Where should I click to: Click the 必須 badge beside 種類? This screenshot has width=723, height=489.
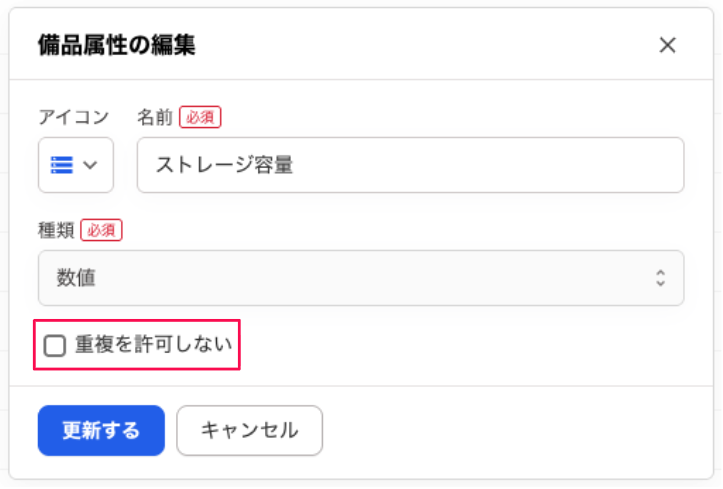101,230
